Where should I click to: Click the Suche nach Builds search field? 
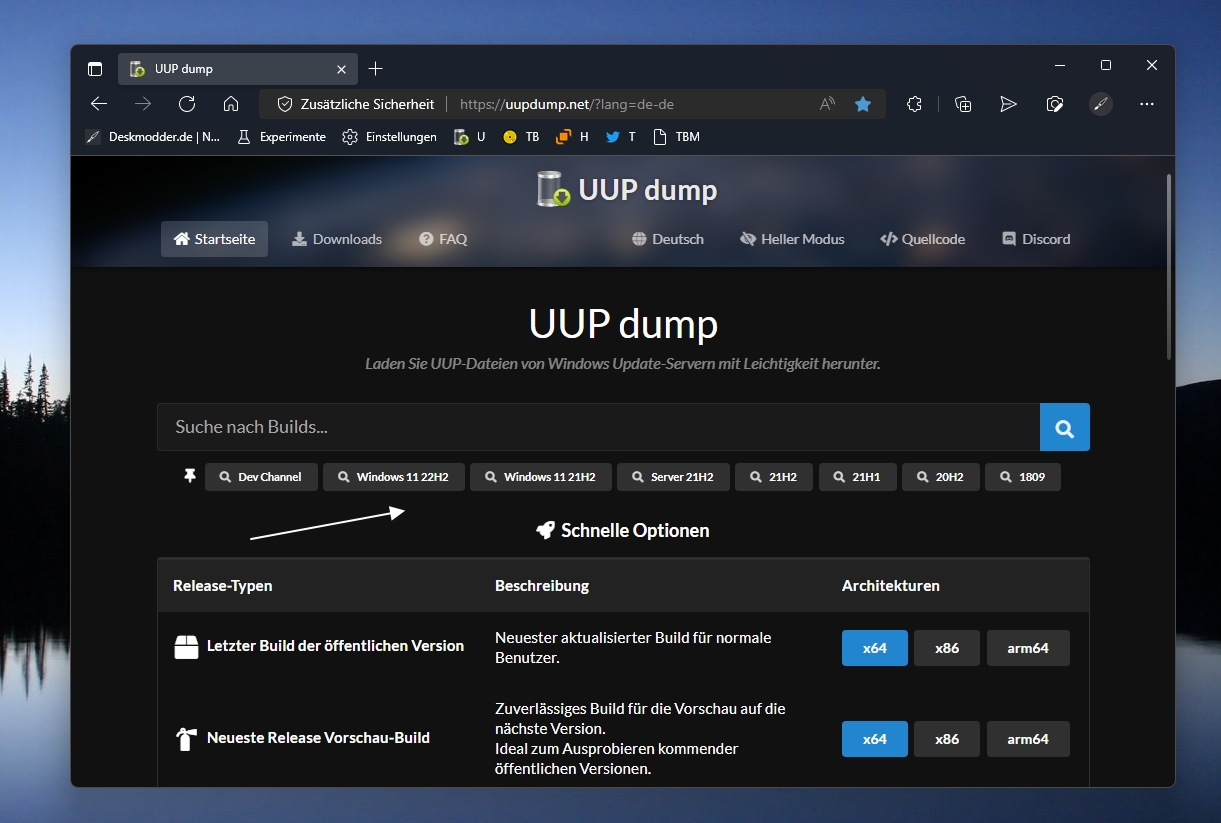[598, 427]
